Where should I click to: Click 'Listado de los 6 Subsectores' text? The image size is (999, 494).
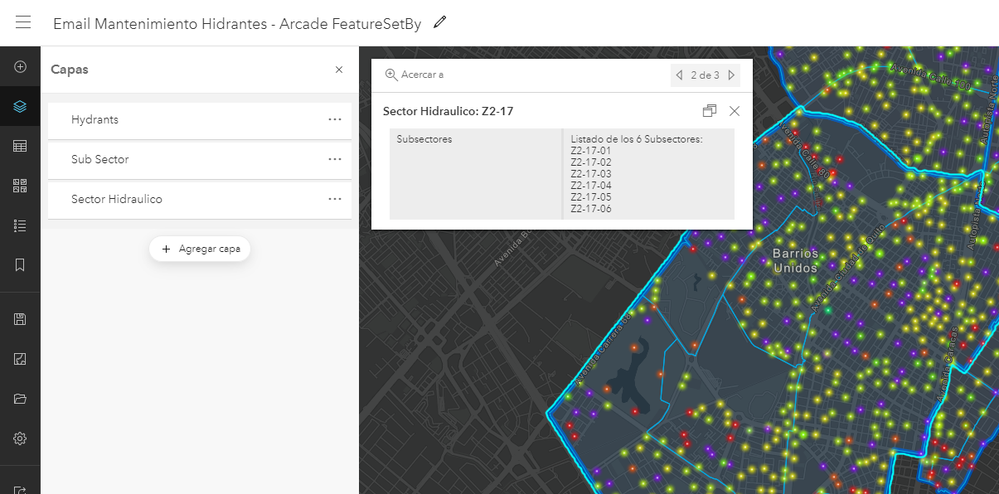click(x=636, y=139)
